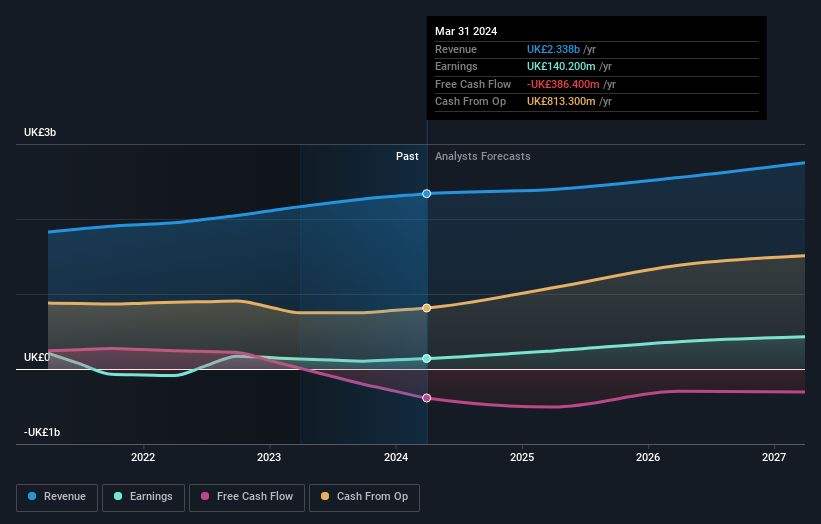Click the UK£140.200m earnings value
821x524 pixels.
point(561,66)
